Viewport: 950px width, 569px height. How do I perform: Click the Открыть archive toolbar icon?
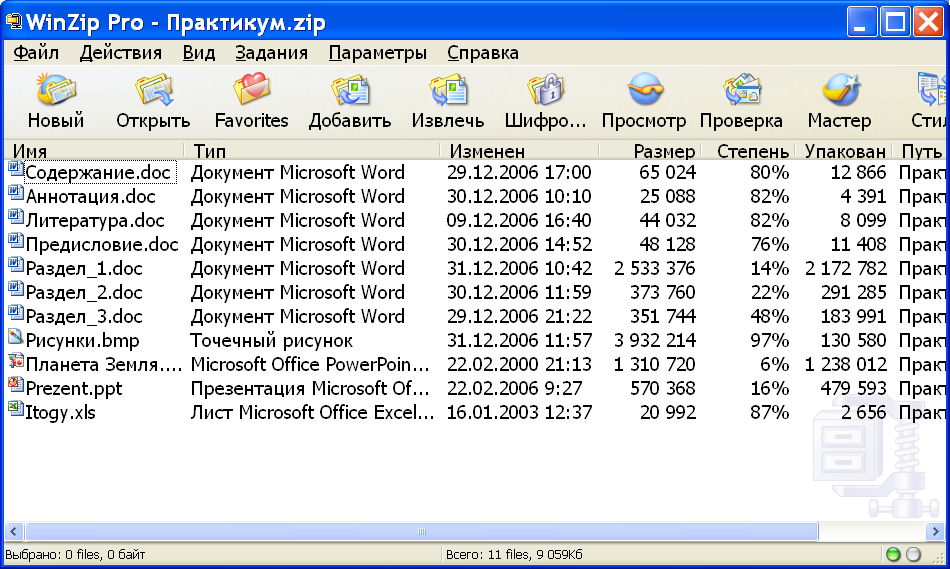pyautogui.click(x=153, y=90)
